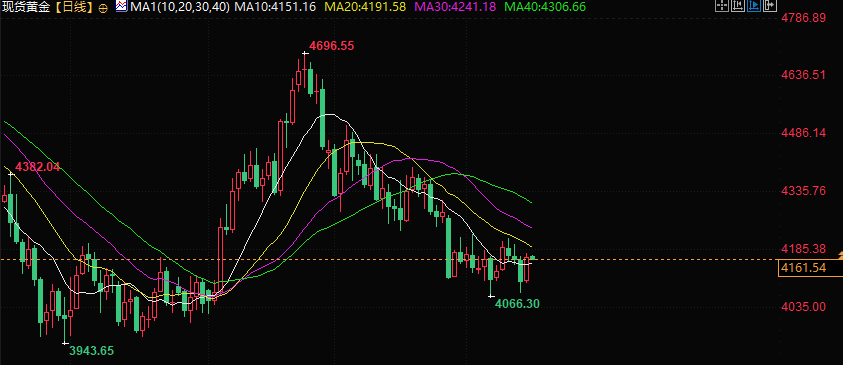The image size is (843, 365).
Task: Click the MA1(10,20,30,40) indicator label
Action: [x=179, y=7]
